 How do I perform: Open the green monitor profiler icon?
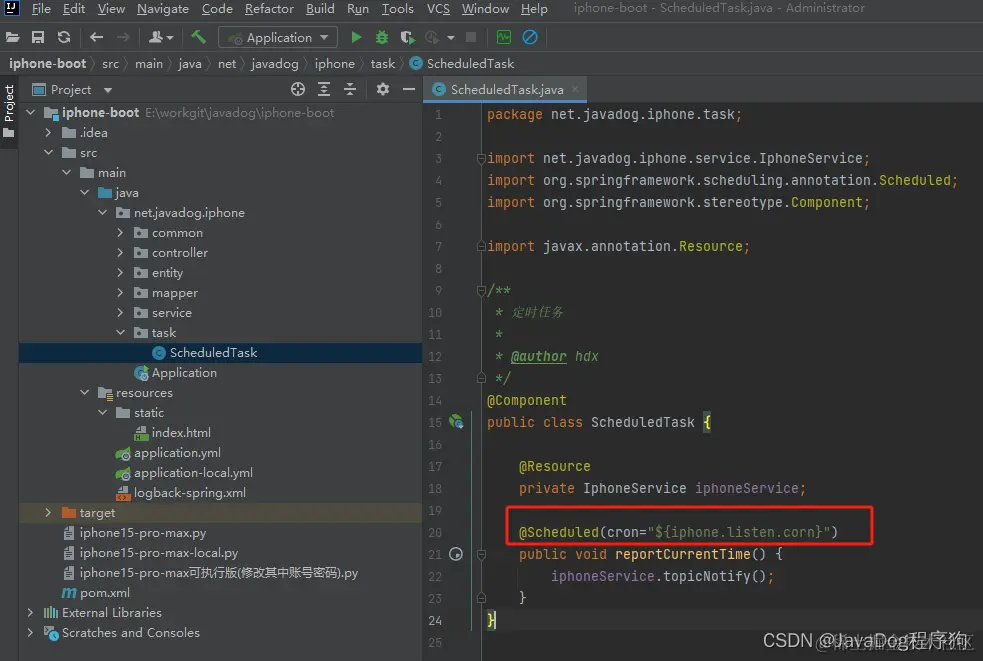(x=503, y=38)
